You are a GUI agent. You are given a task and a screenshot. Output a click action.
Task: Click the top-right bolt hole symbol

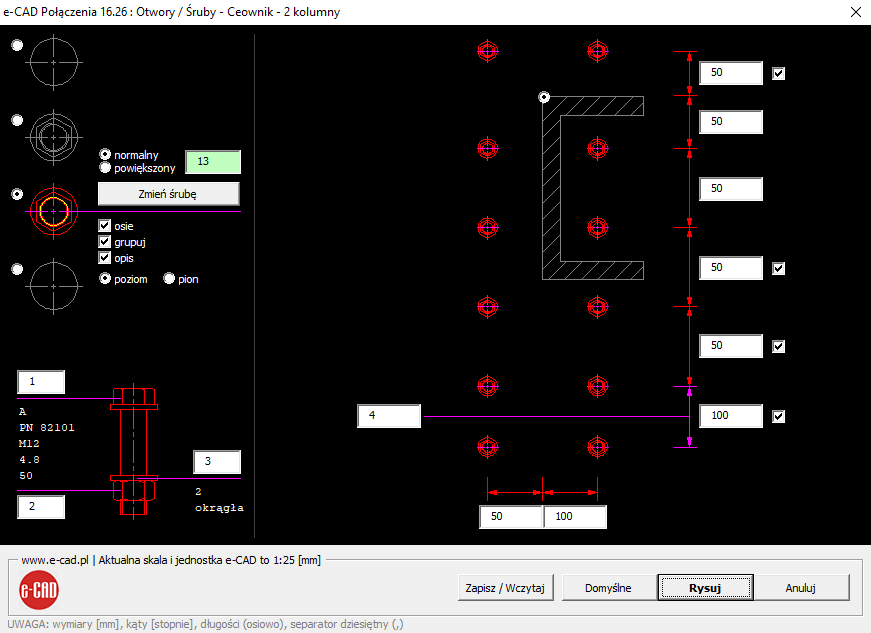(598, 52)
